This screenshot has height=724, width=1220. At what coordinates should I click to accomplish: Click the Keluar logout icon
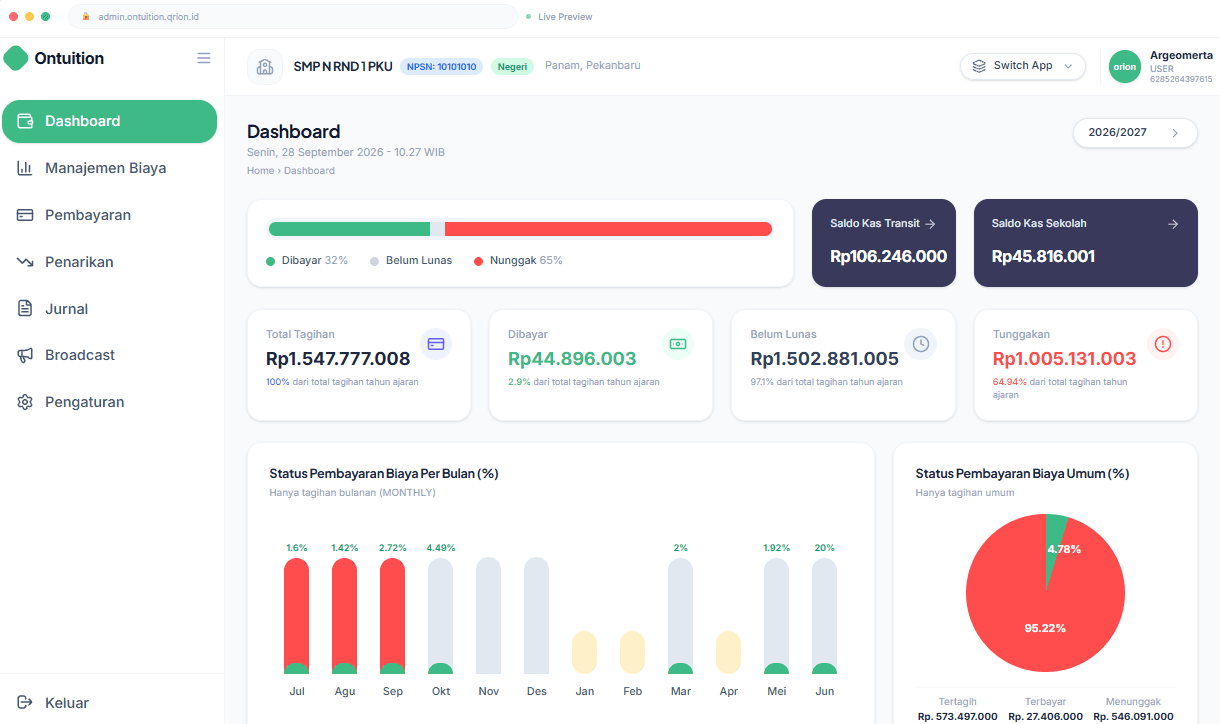pos(25,703)
